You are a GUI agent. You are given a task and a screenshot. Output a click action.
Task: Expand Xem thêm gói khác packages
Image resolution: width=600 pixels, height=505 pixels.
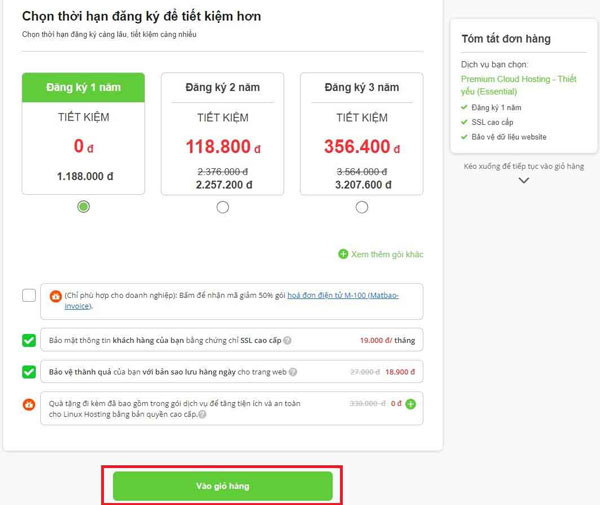[387, 254]
